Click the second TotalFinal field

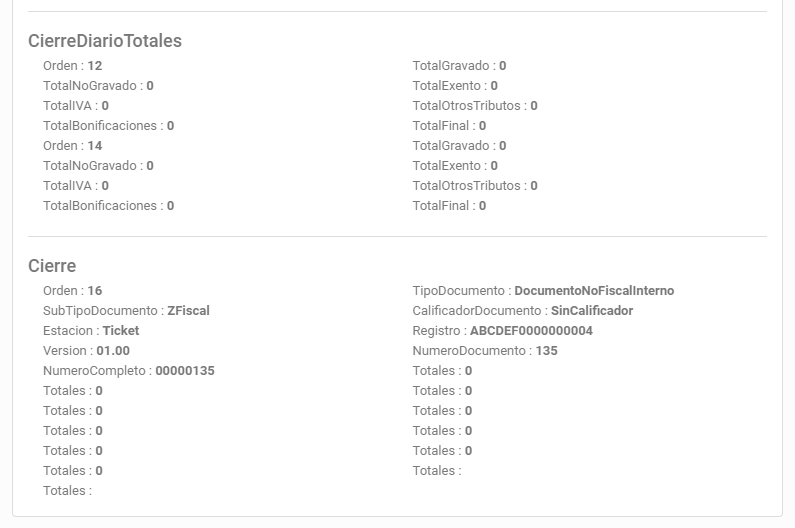(449, 206)
